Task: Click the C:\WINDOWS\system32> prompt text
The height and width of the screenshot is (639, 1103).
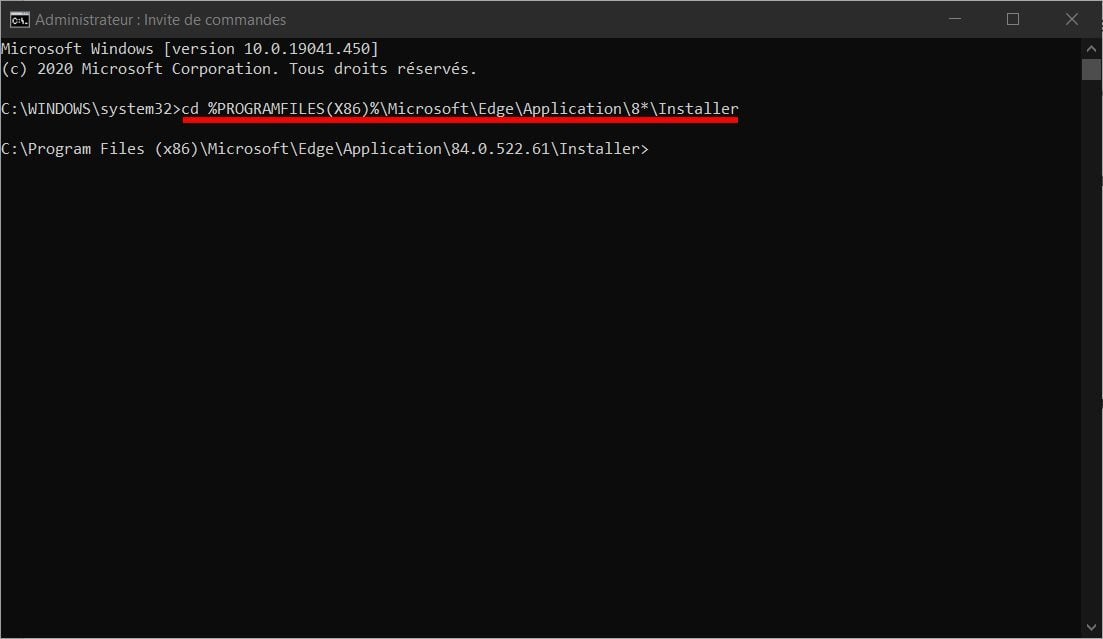Action: 91,108
